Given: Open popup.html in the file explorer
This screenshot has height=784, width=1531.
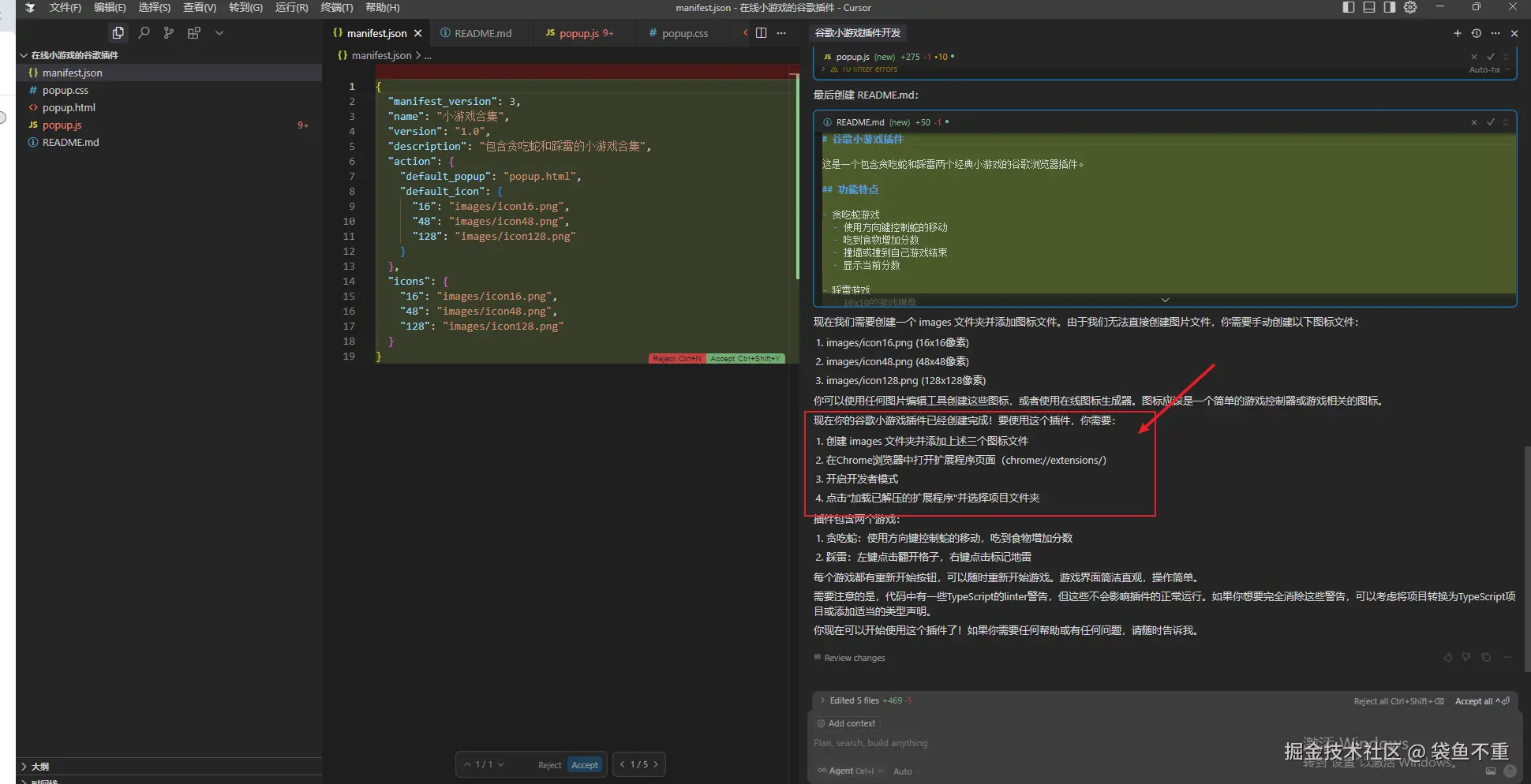Looking at the screenshot, I should [x=169, y=107].
